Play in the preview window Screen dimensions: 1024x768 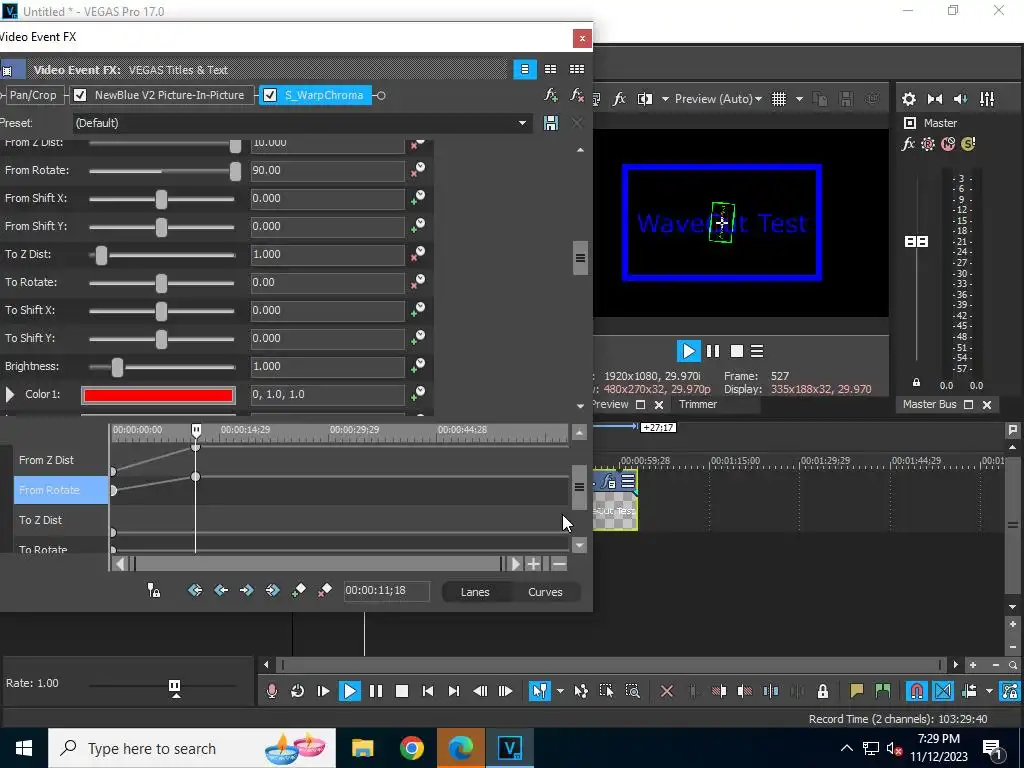click(688, 351)
